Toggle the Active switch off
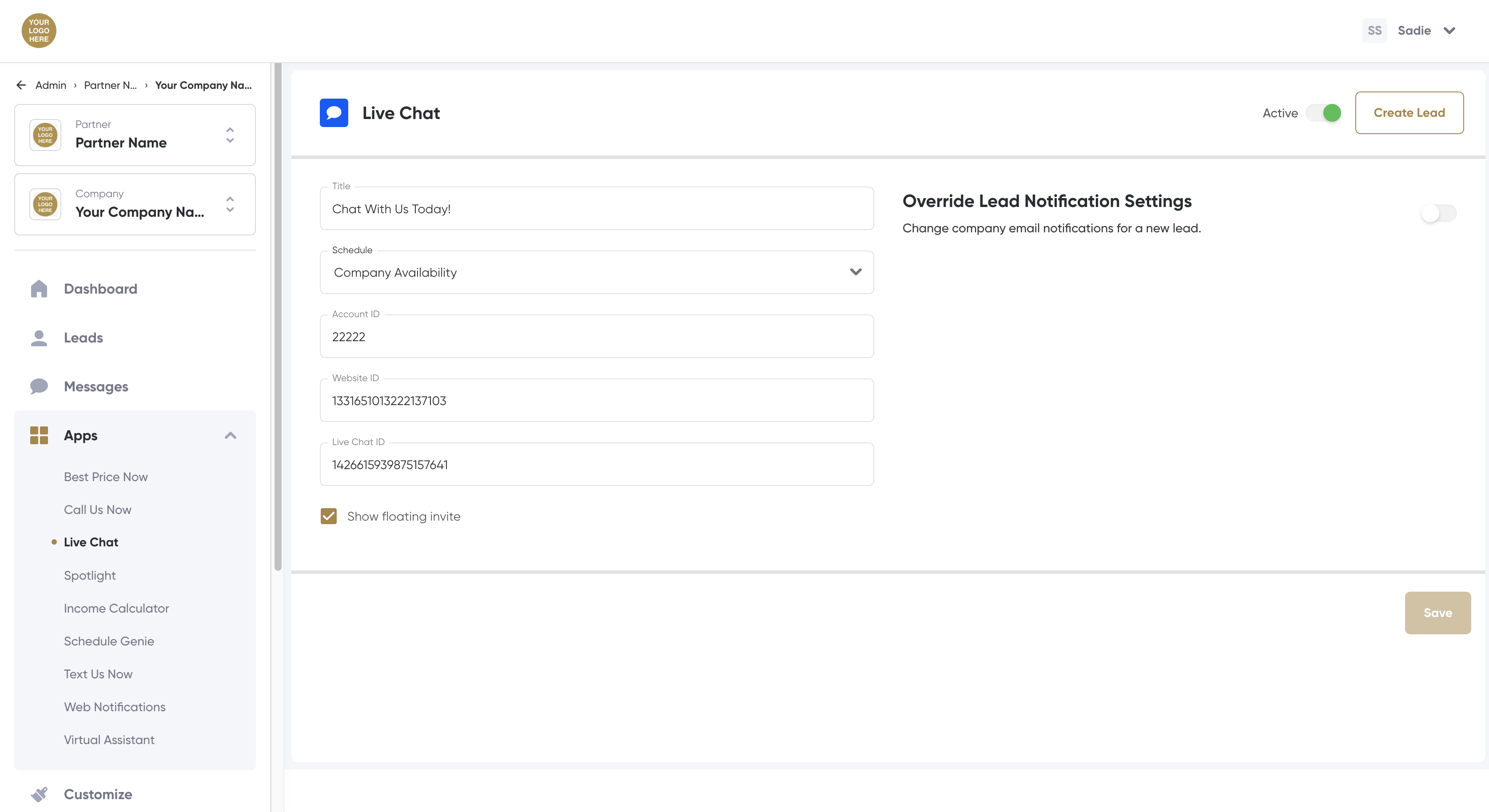Image resolution: width=1489 pixels, height=812 pixels. (x=1324, y=113)
